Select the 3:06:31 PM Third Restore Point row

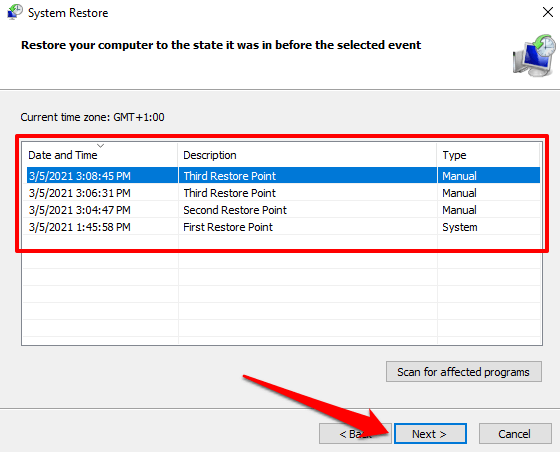tap(283, 193)
